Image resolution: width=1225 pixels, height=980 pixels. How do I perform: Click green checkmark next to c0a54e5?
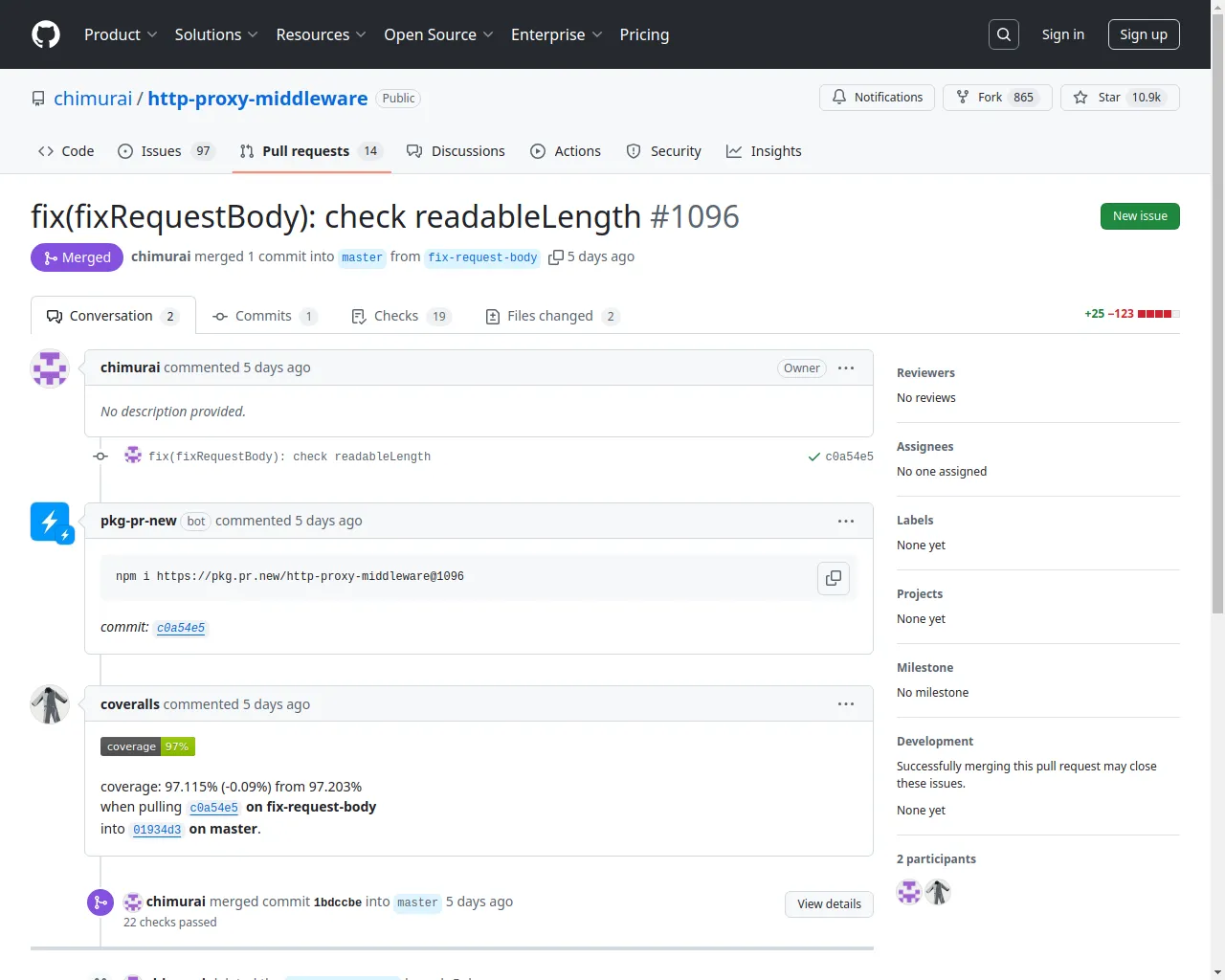pos(814,457)
